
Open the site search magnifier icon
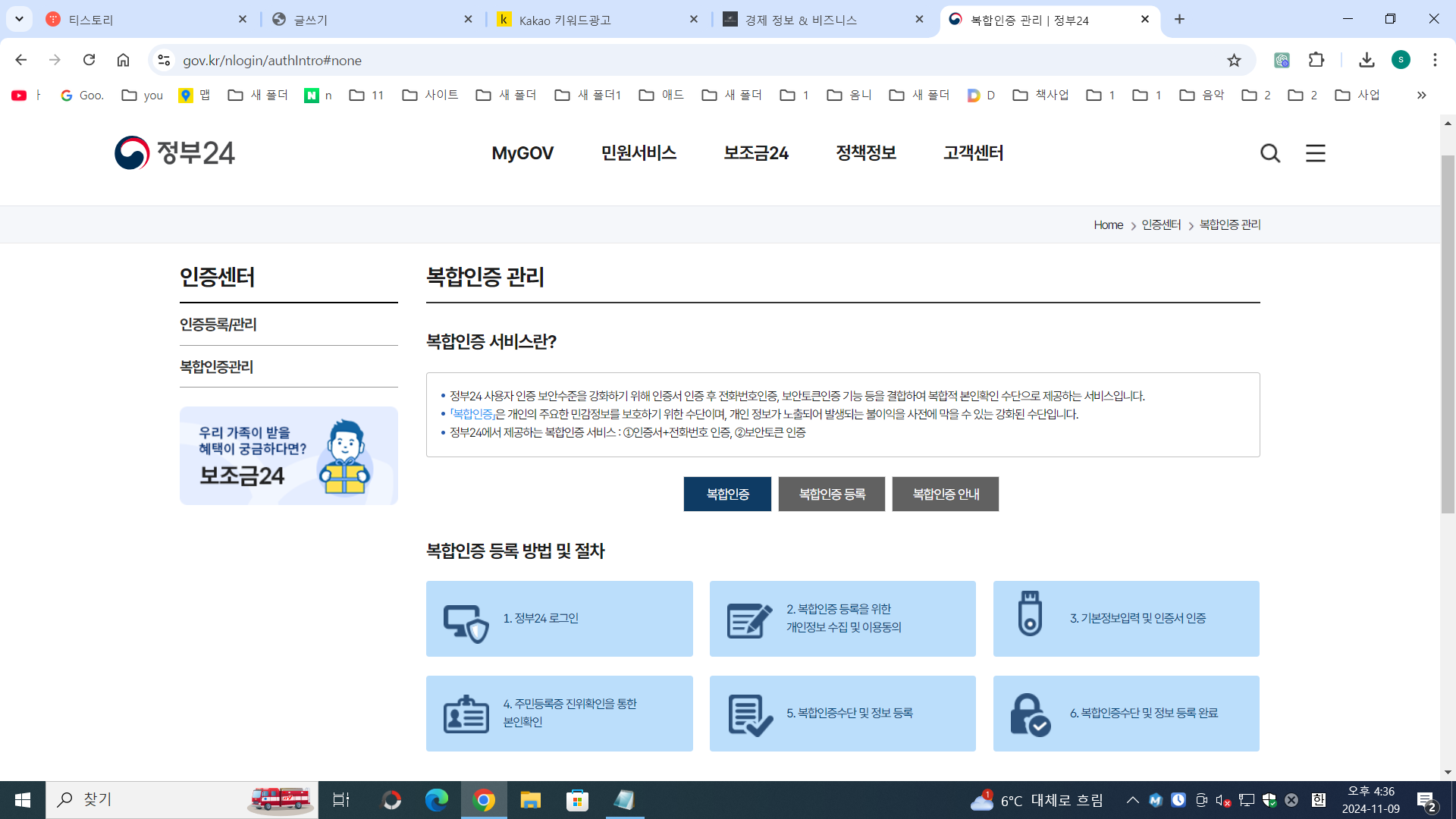(x=1270, y=153)
